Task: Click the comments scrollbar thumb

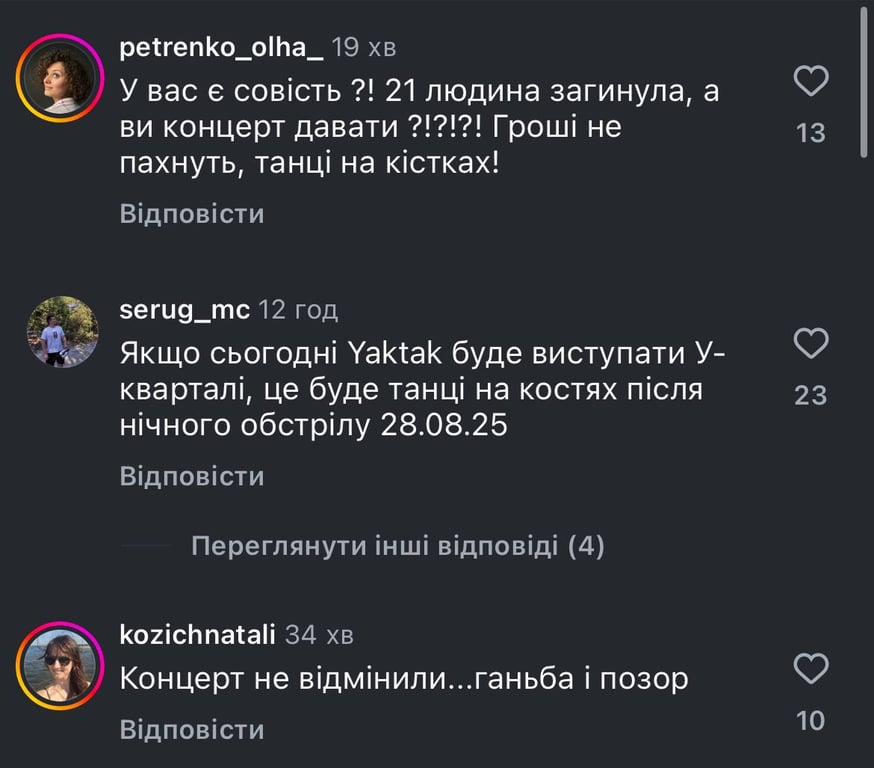Action: 865,80
